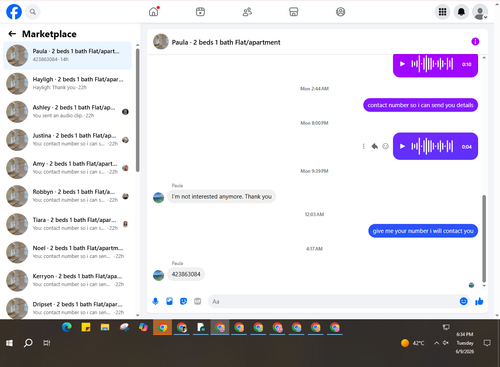Record a voice clip with microphone
The width and height of the screenshot is (500, 367).
pyautogui.click(x=155, y=301)
